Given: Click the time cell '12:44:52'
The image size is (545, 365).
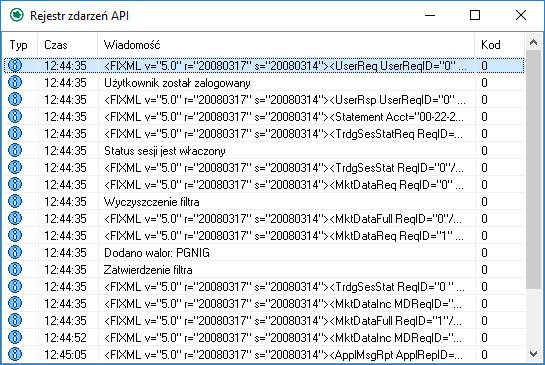Looking at the screenshot, I should click(x=65, y=338).
